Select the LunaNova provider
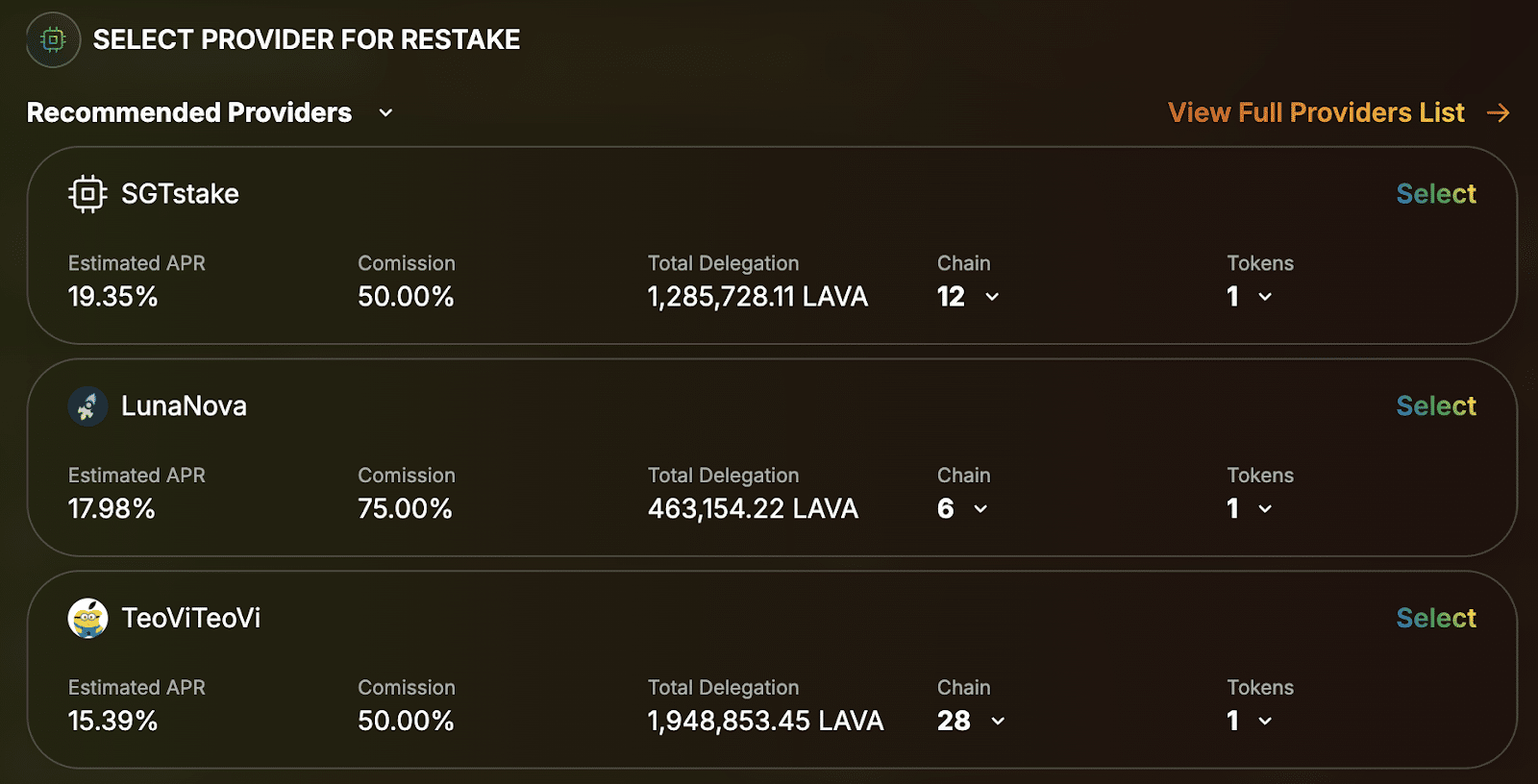This screenshot has height=784, width=1538. [1436, 405]
